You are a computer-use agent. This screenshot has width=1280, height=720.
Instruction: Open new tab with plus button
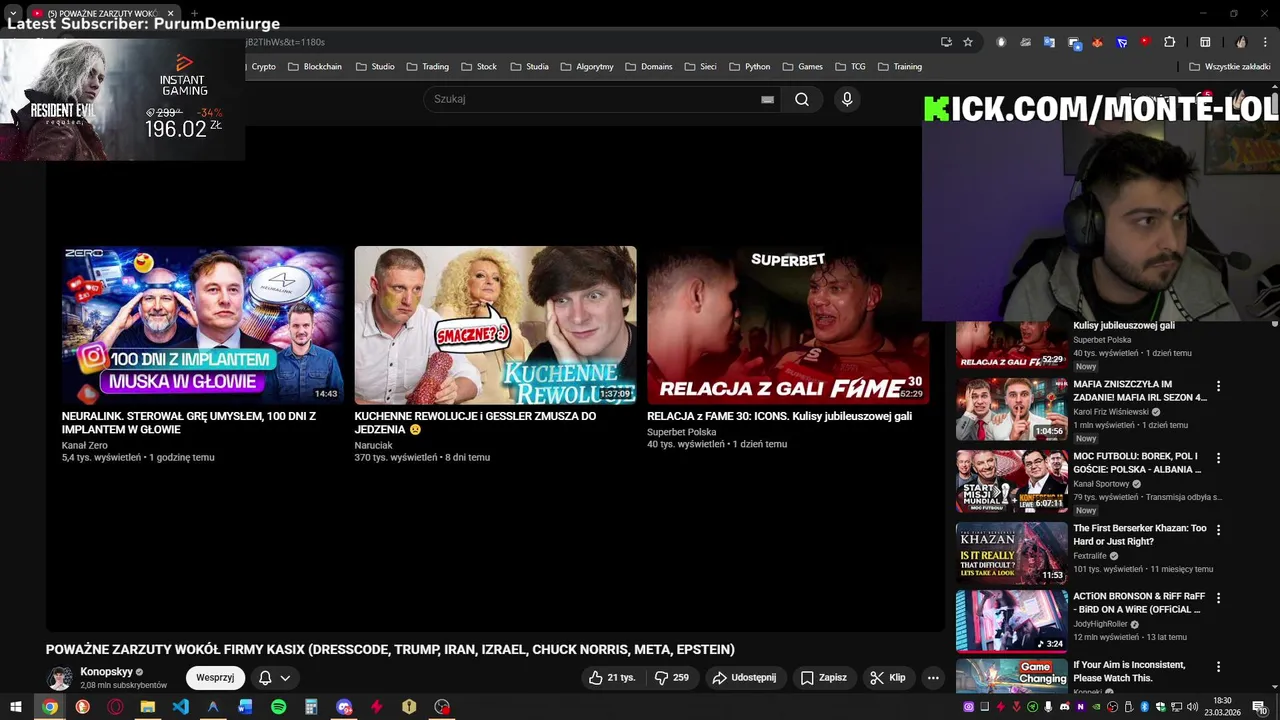[195, 14]
